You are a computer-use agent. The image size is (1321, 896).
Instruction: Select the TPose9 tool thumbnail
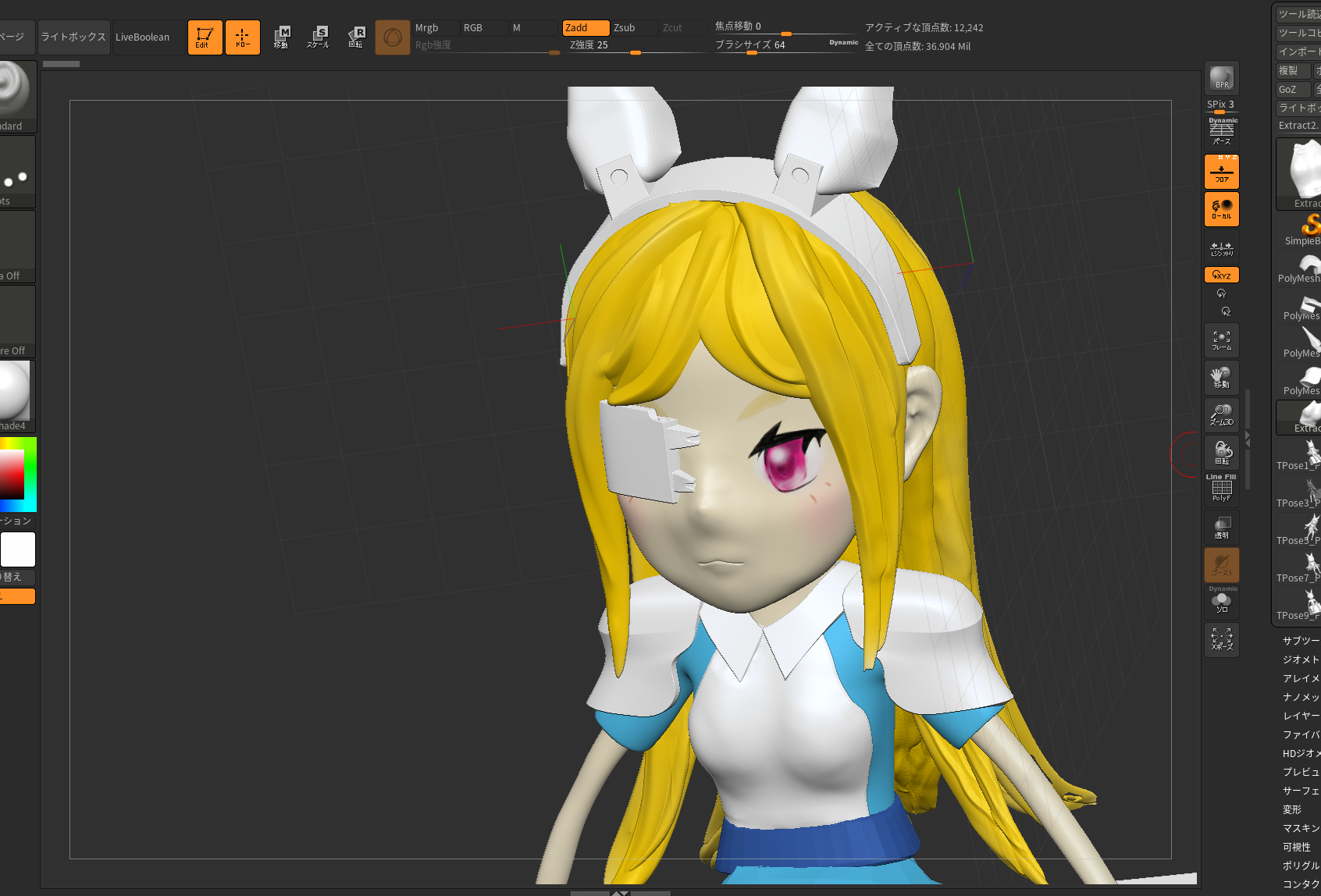click(1299, 605)
